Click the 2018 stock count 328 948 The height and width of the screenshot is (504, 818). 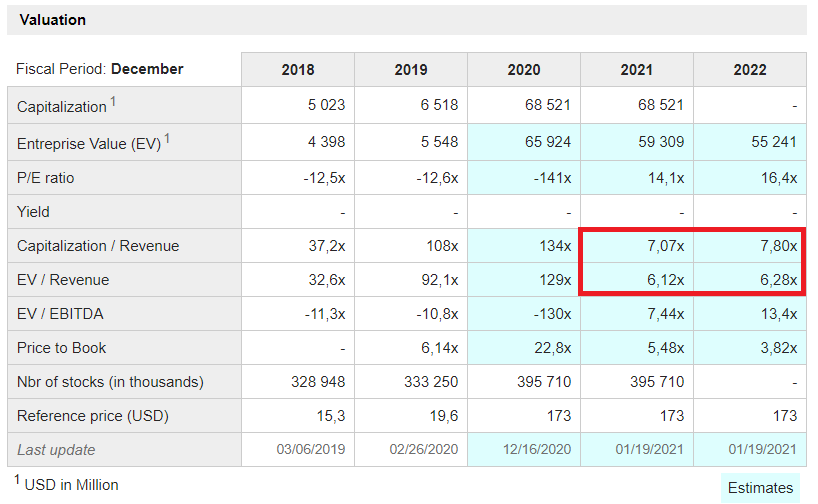(x=318, y=382)
